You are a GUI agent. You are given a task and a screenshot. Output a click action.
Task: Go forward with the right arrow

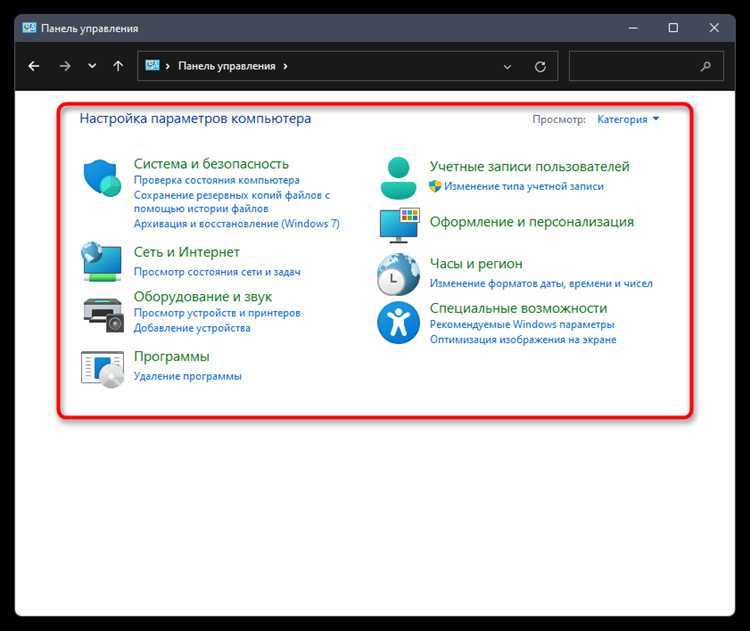65,66
